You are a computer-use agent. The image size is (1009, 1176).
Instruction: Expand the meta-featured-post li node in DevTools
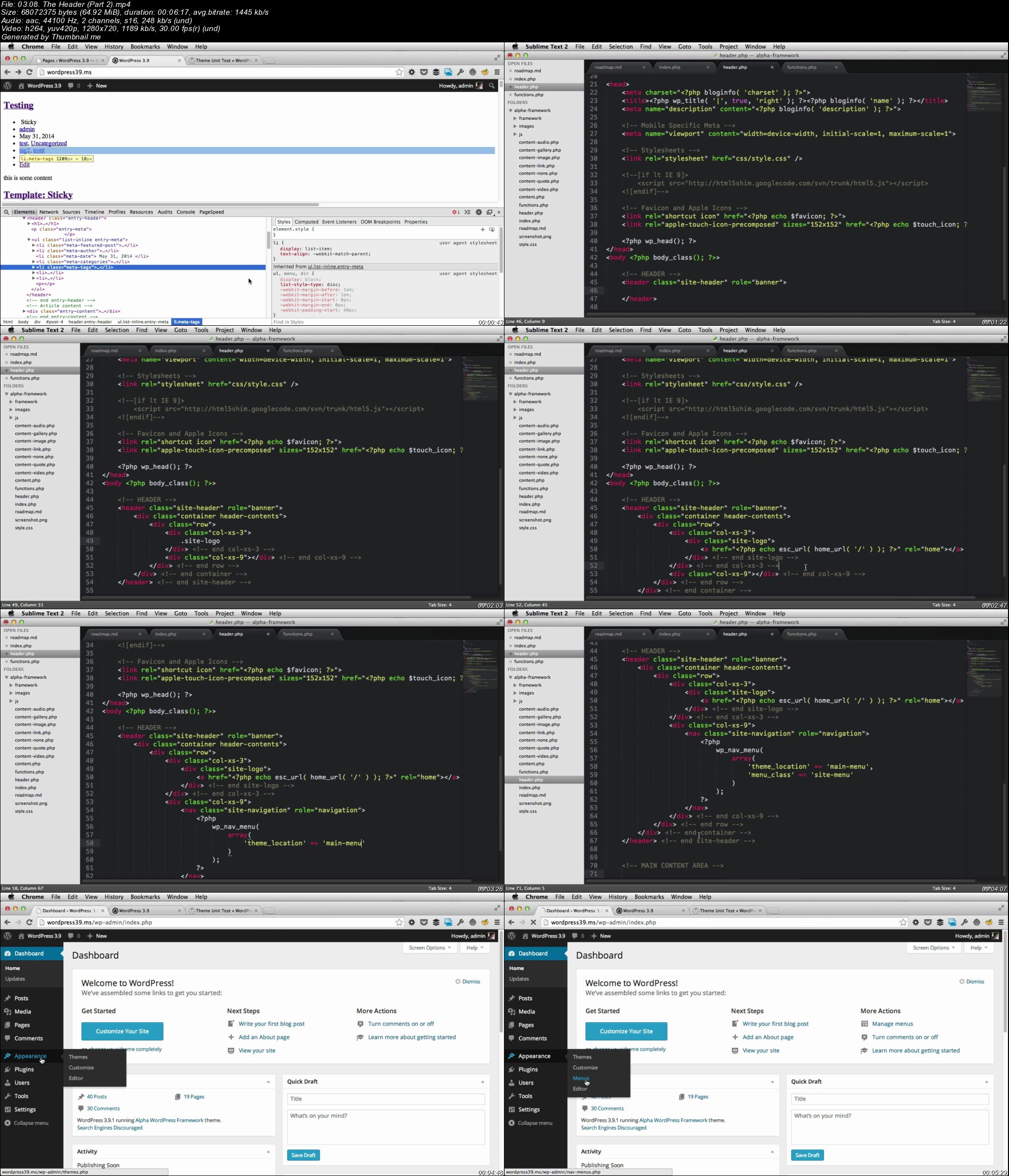click(x=34, y=245)
